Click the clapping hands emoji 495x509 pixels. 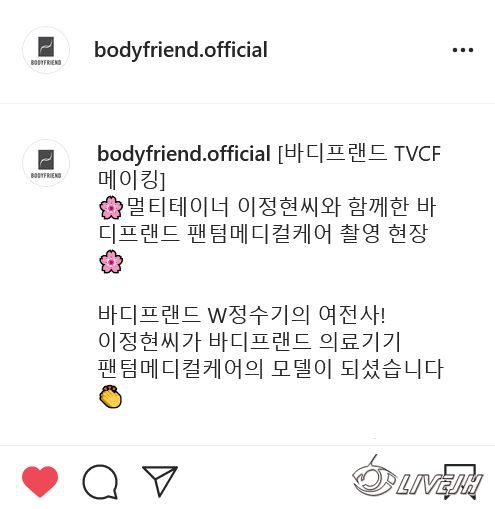pos(111,396)
